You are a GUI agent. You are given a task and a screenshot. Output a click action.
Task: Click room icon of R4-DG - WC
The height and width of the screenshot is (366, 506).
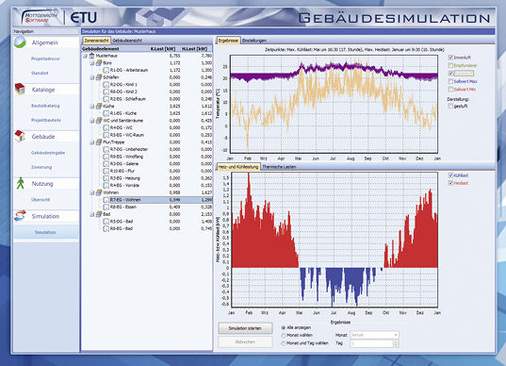coord(106,128)
